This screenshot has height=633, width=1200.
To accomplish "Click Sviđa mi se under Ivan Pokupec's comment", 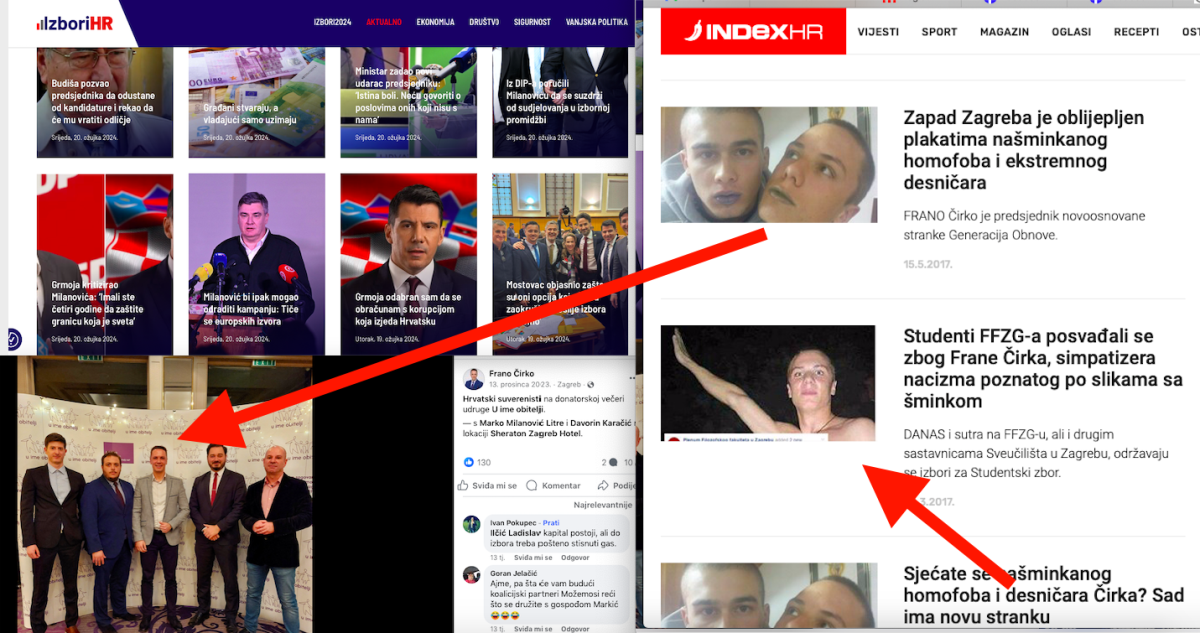I will click(533, 557).
